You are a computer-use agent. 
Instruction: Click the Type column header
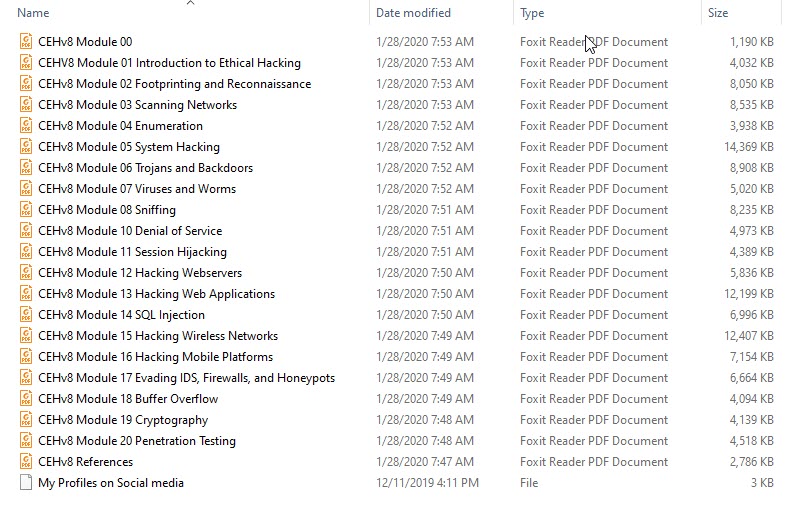[x=532, y=13]
